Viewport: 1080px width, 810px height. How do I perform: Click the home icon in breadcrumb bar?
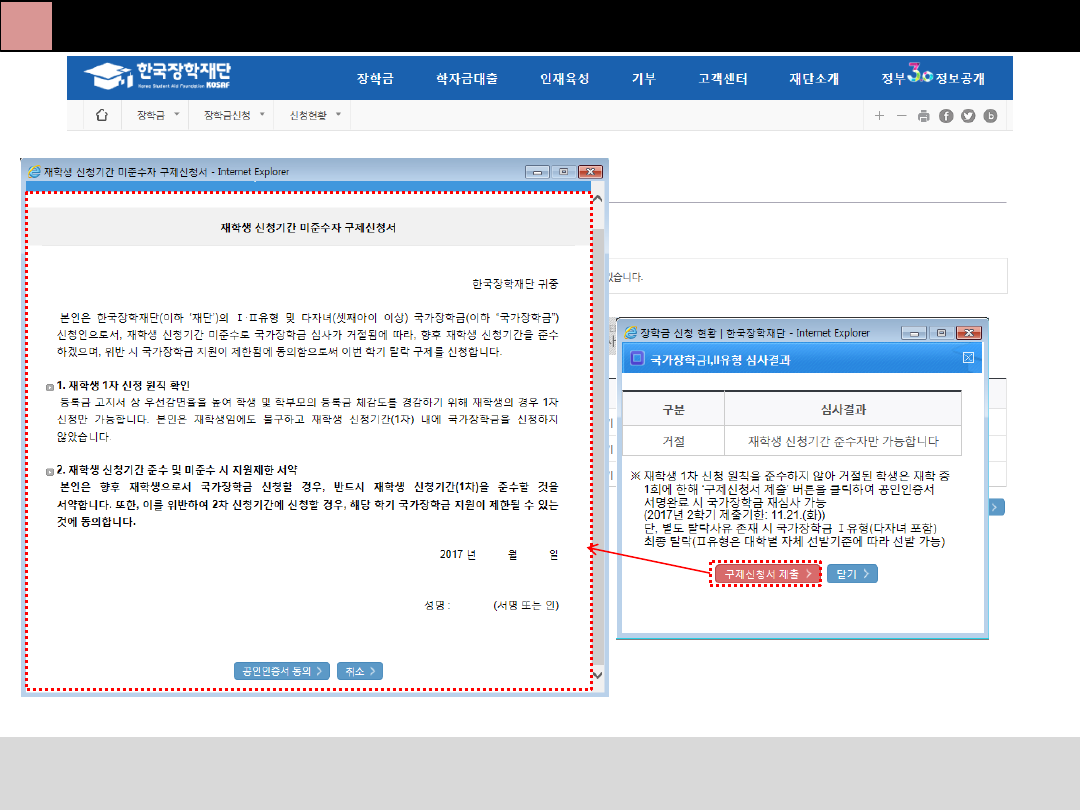(101, 116)
